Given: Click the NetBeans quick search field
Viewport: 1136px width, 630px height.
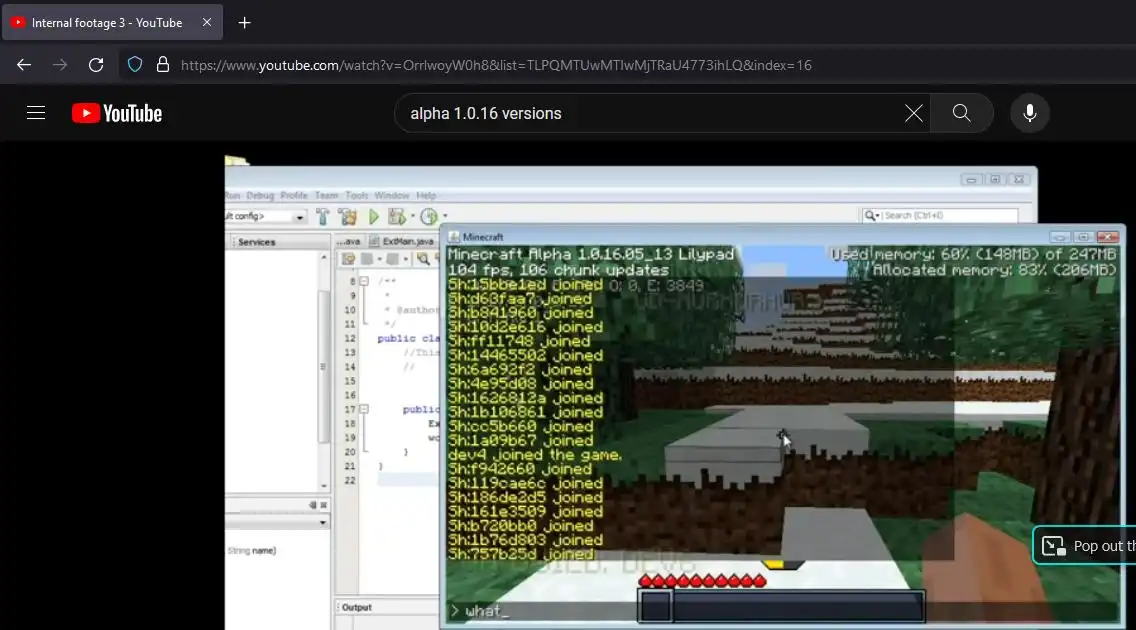Looking at the screenshot, I should point(940,215).
